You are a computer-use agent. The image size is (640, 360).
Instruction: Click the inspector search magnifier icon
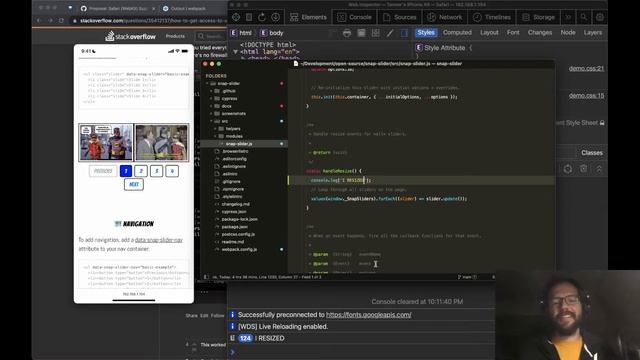click(x=584, y=17)
